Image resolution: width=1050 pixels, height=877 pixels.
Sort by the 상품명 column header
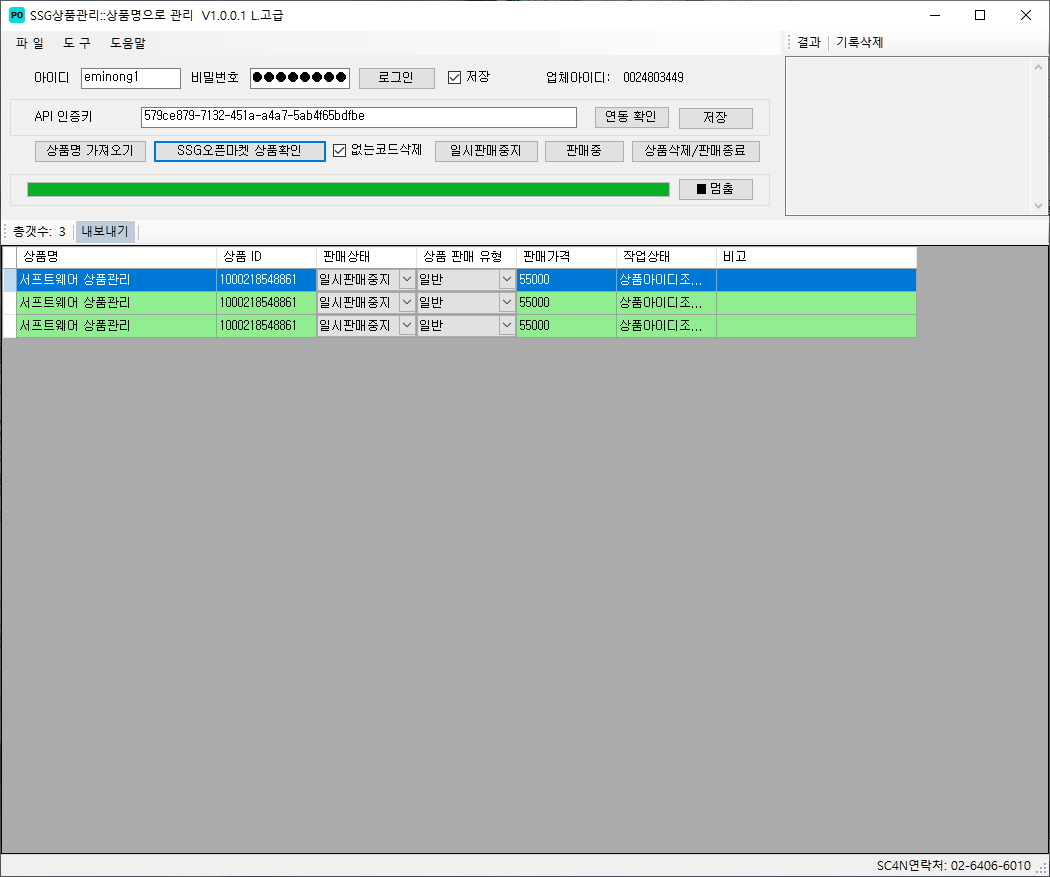click(x=117, y=257)
